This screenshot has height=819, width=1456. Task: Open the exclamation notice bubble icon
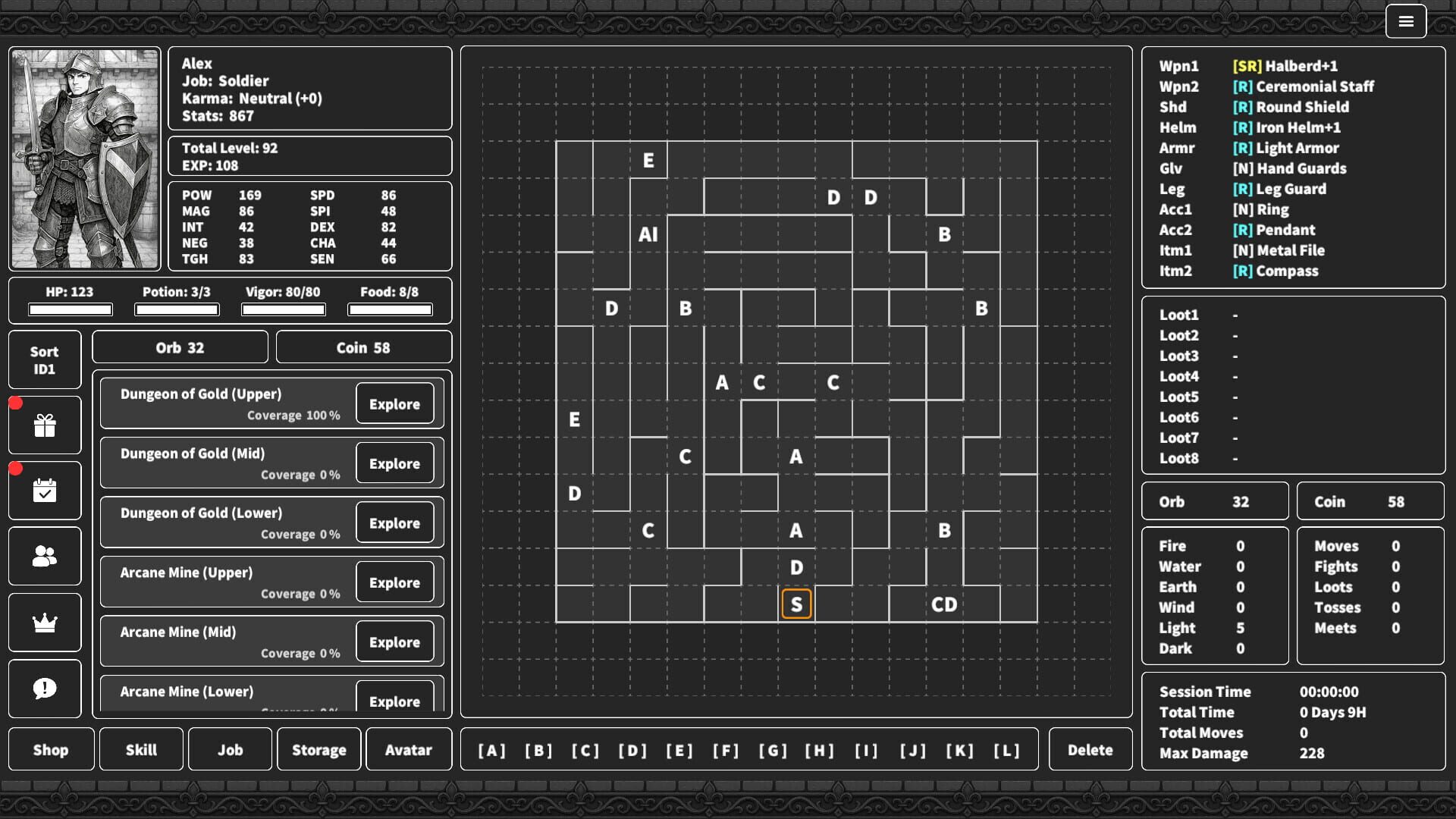tap(45, 689)
